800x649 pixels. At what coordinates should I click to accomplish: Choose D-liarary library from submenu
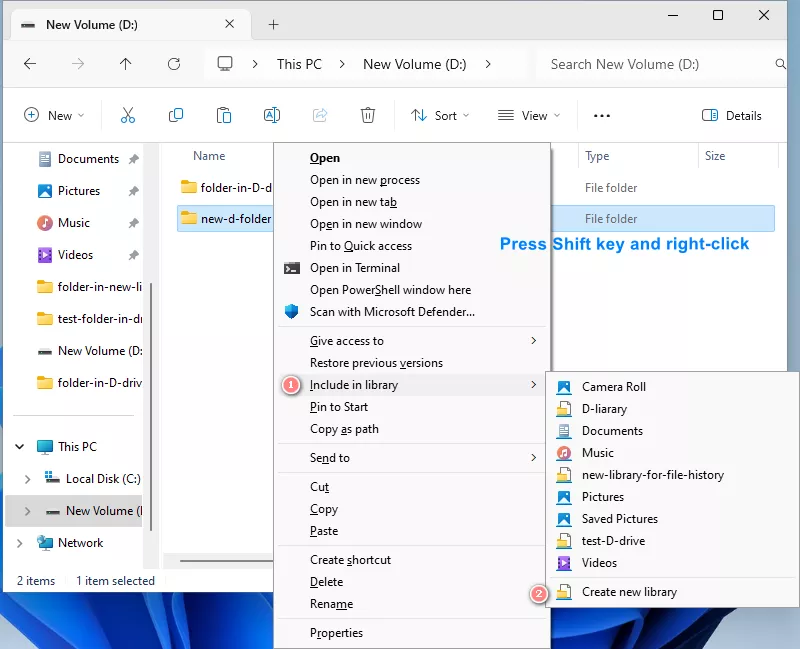[671, 409]
